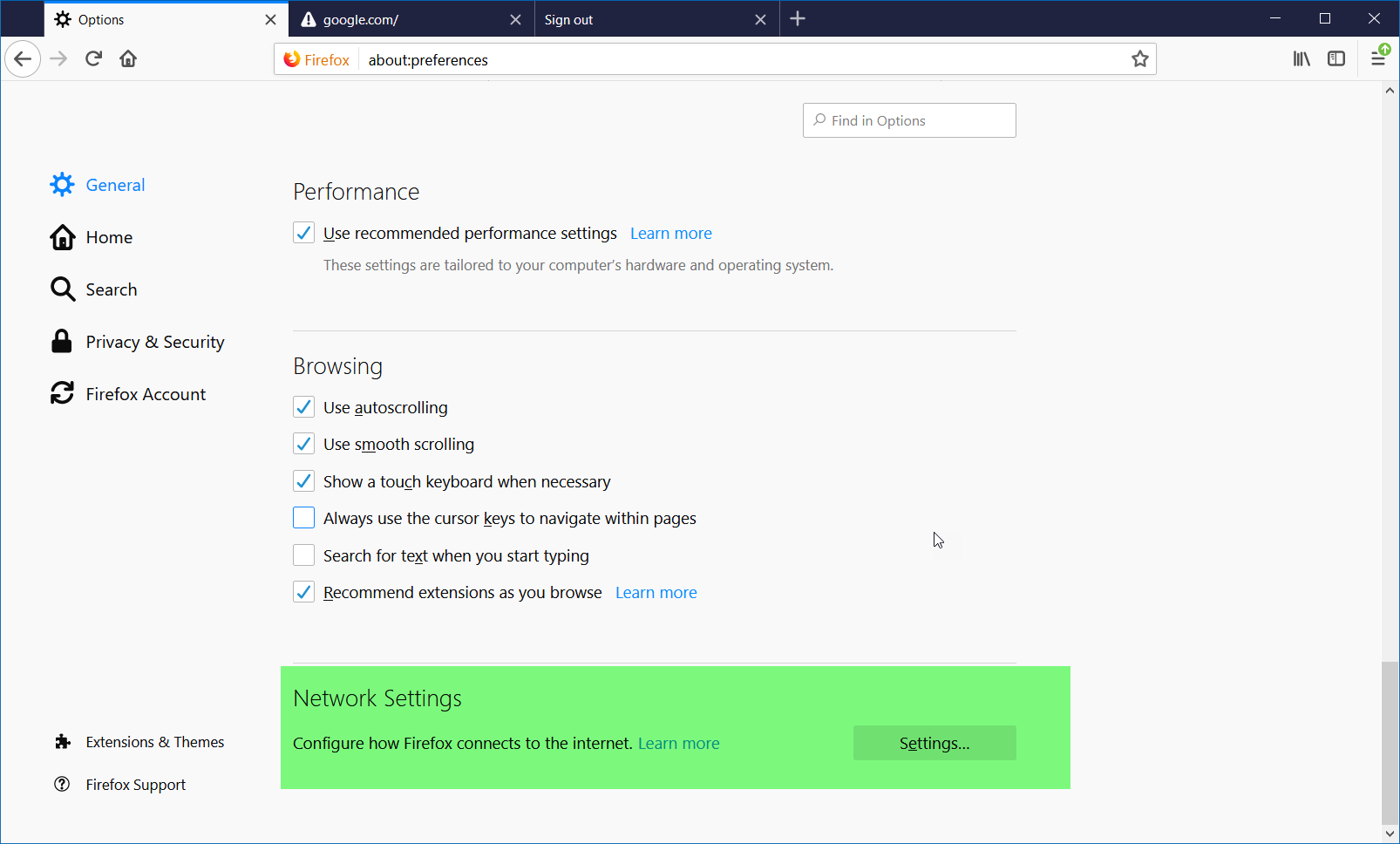Click the Extensions & Themes puzzle icon
The height and width of the screenshot is (844, 1400).
point(62,742)
